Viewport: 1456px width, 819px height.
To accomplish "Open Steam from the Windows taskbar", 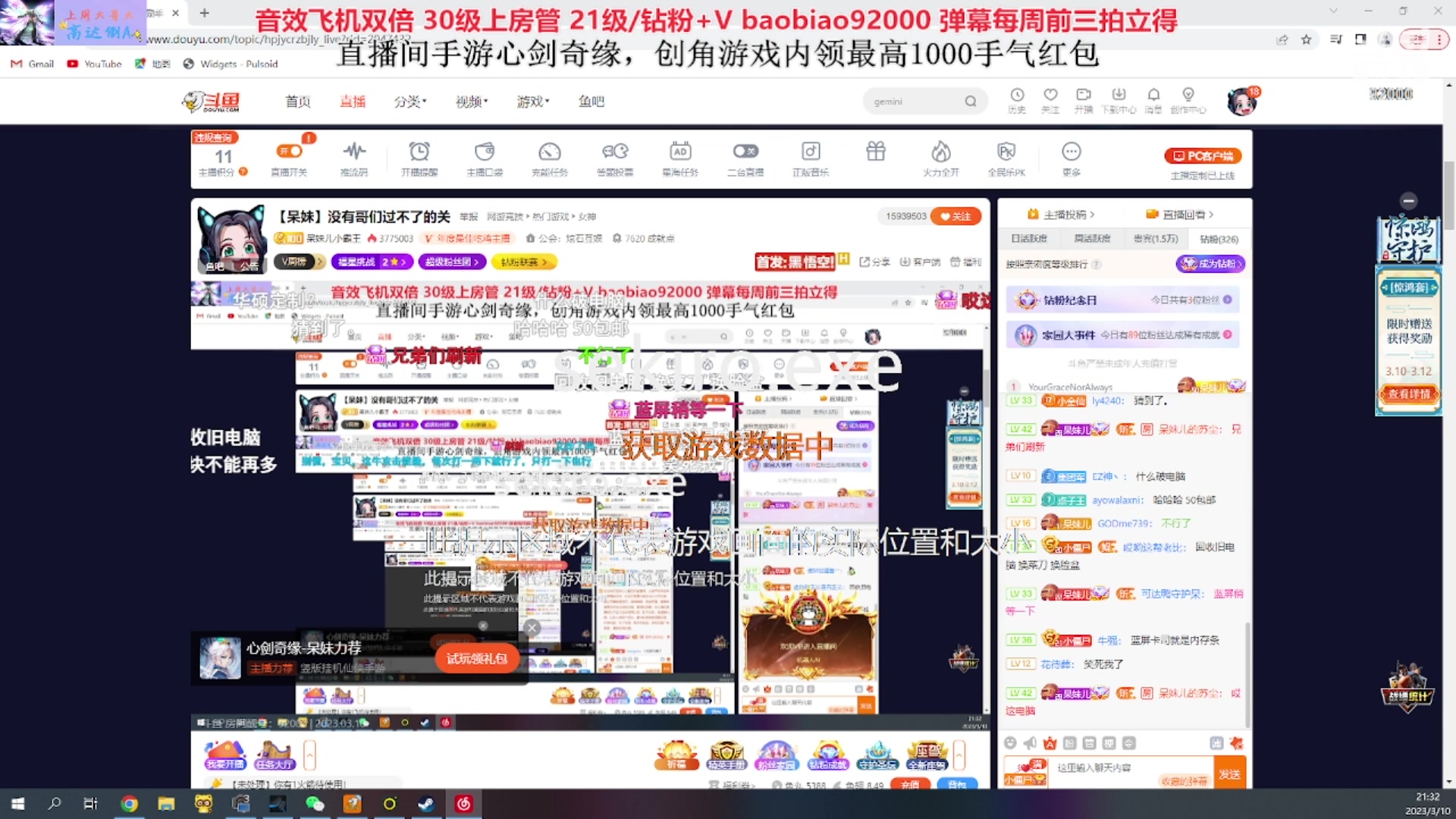I will click(426, 804).
